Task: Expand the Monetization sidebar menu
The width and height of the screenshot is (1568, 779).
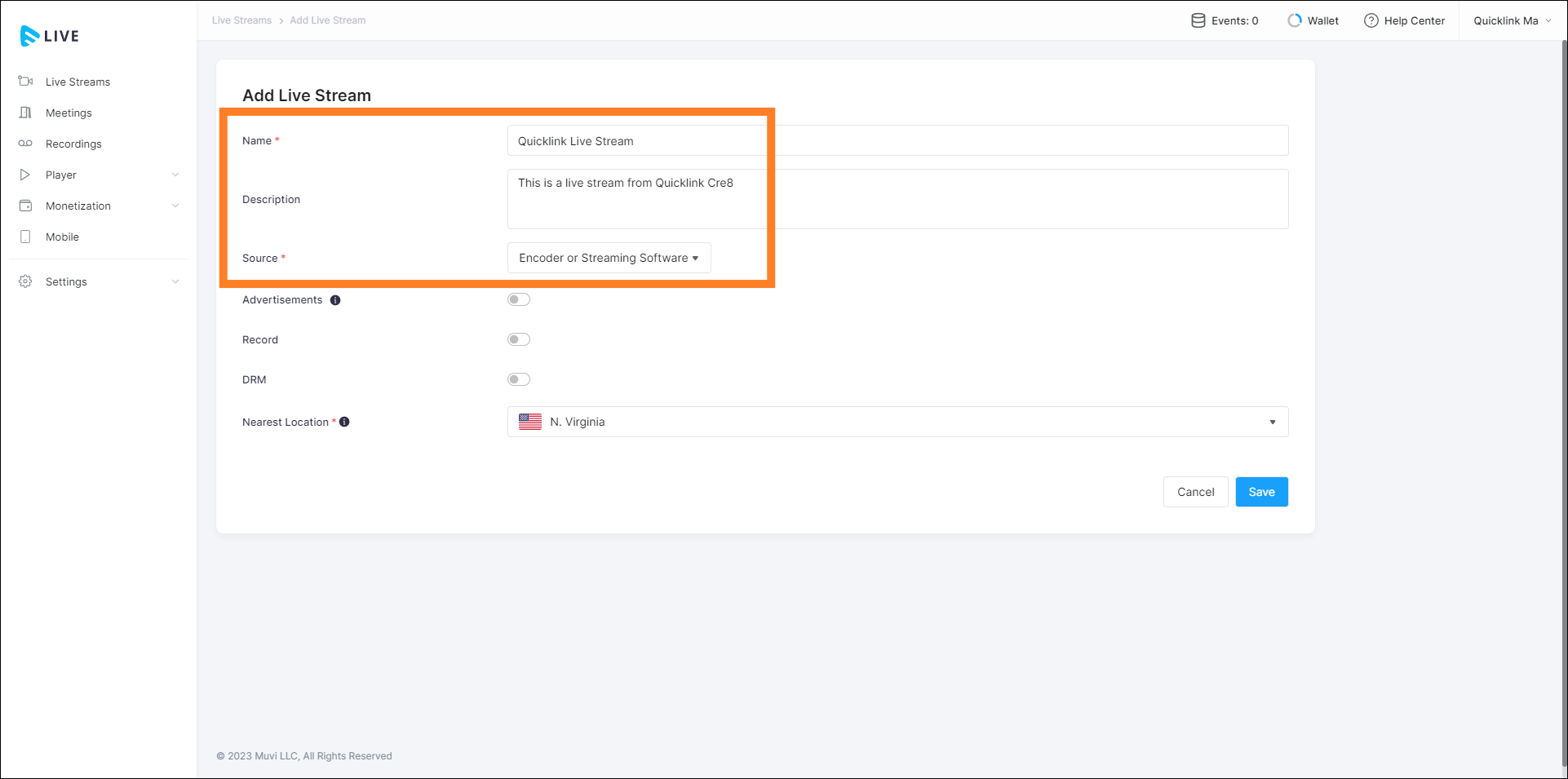Action: [78, 206]
